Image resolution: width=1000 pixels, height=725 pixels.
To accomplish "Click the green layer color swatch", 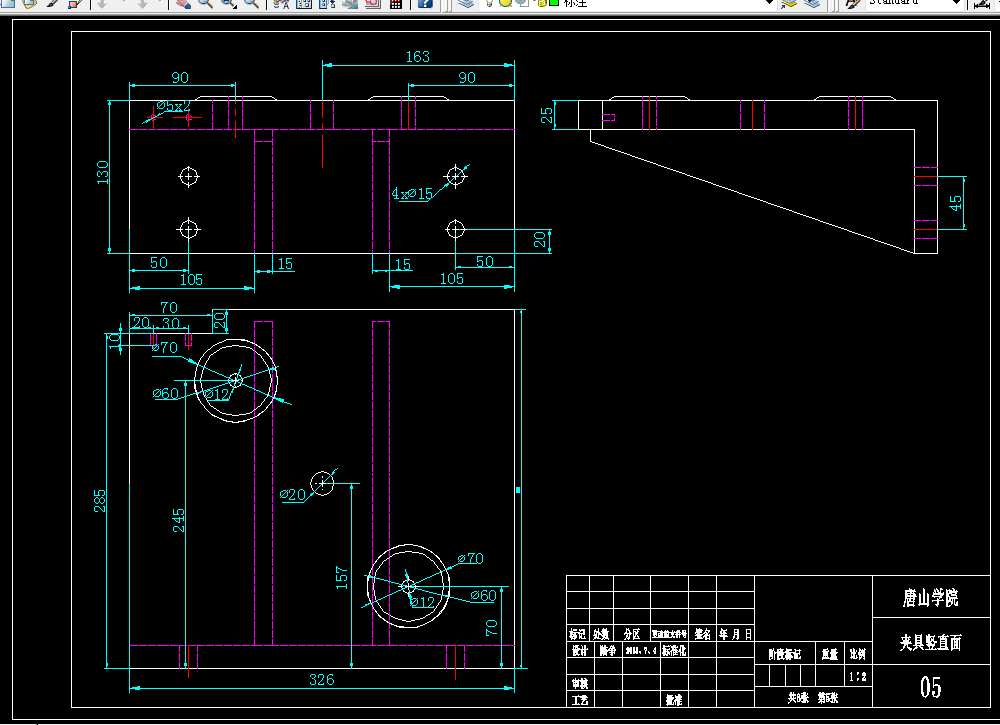I will click(x=554, y=3).
